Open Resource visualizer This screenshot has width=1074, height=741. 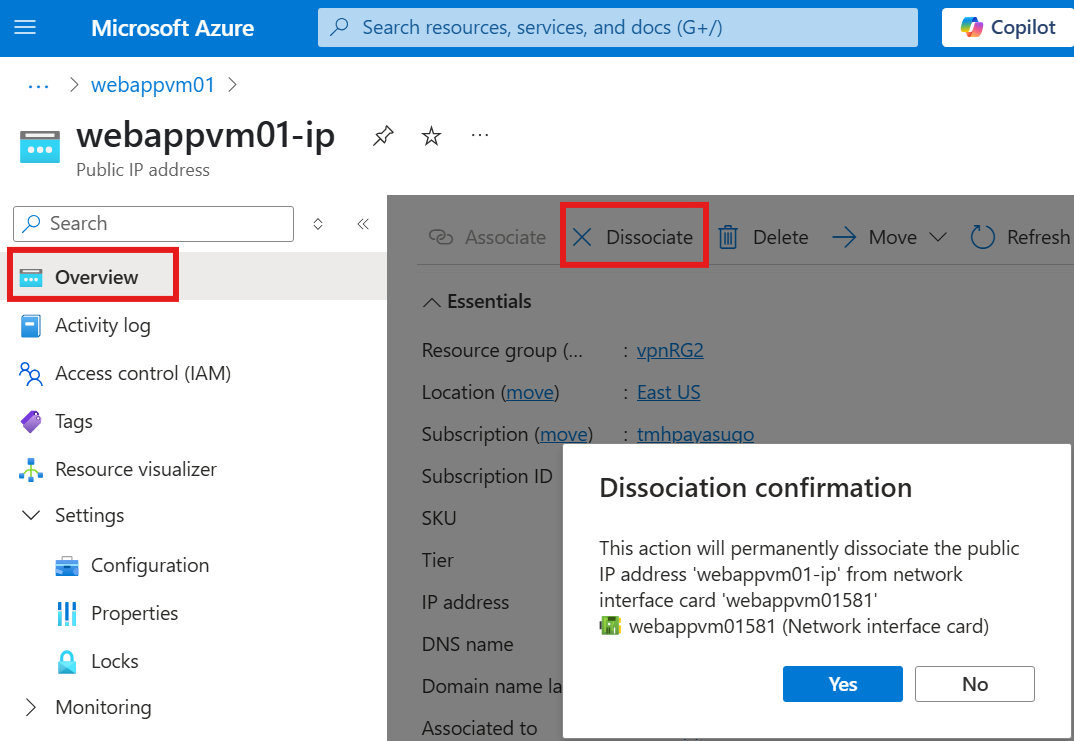click(136, 469)
